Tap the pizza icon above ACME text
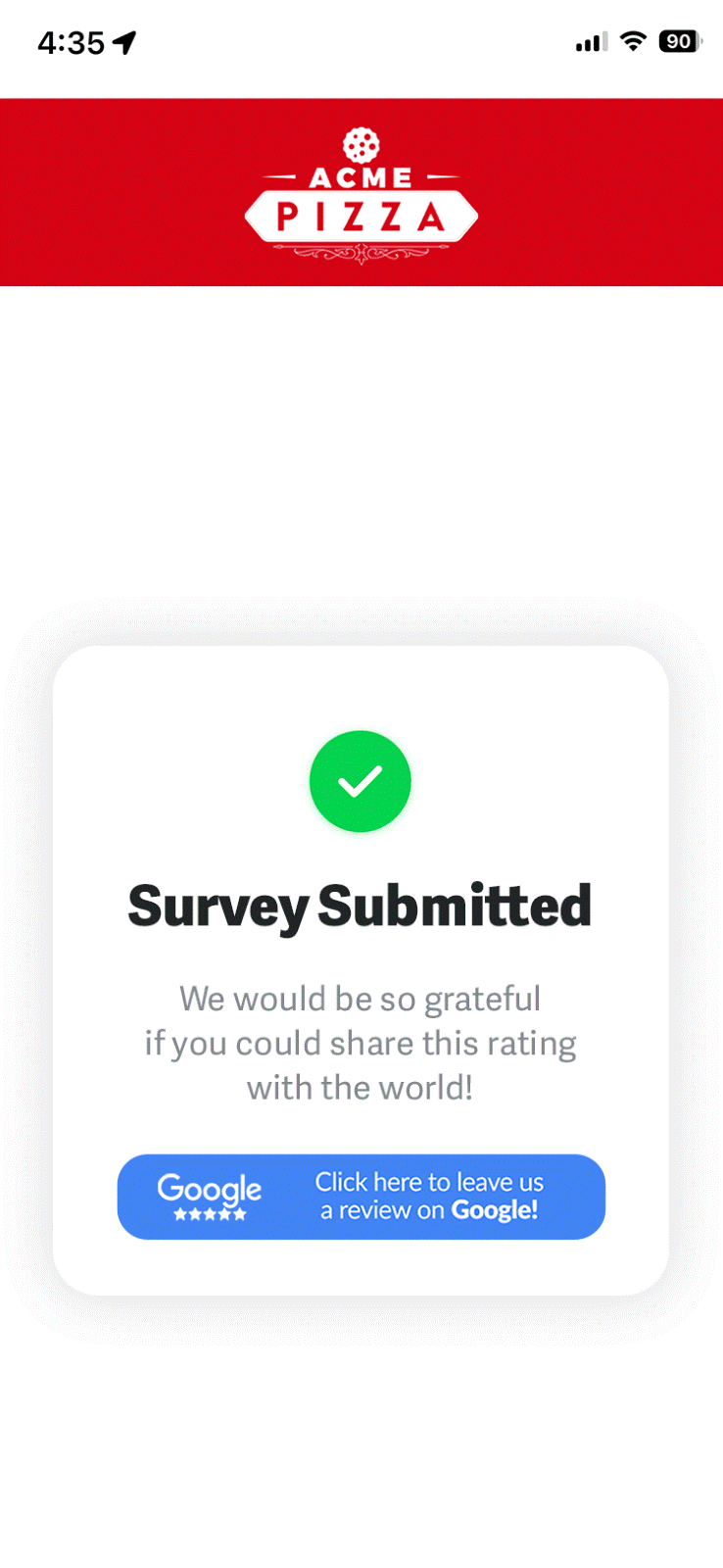Image resolution: width=723 pixels, height=1568 pixels. [361, 145]
